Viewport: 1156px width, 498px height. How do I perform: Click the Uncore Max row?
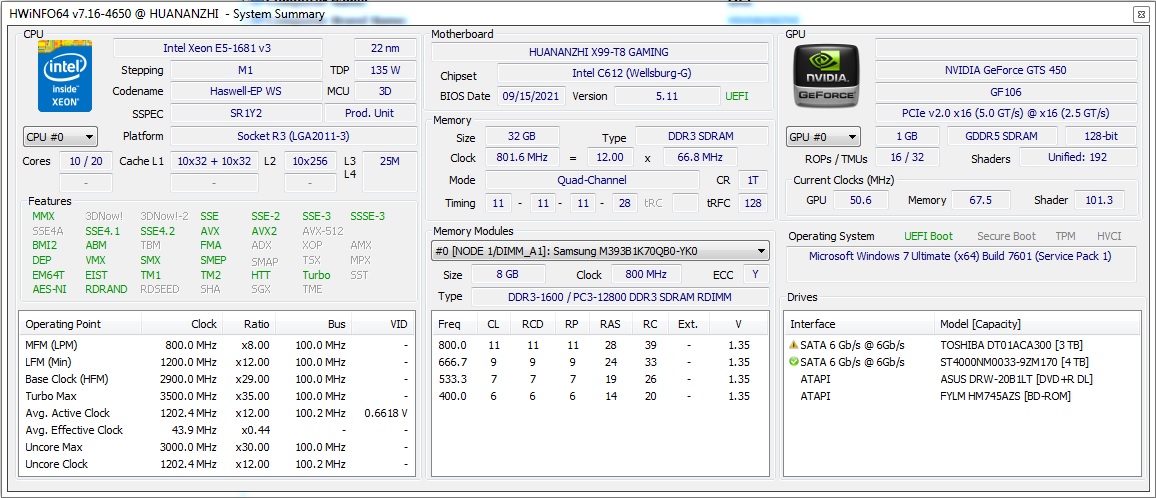(216, 447)
